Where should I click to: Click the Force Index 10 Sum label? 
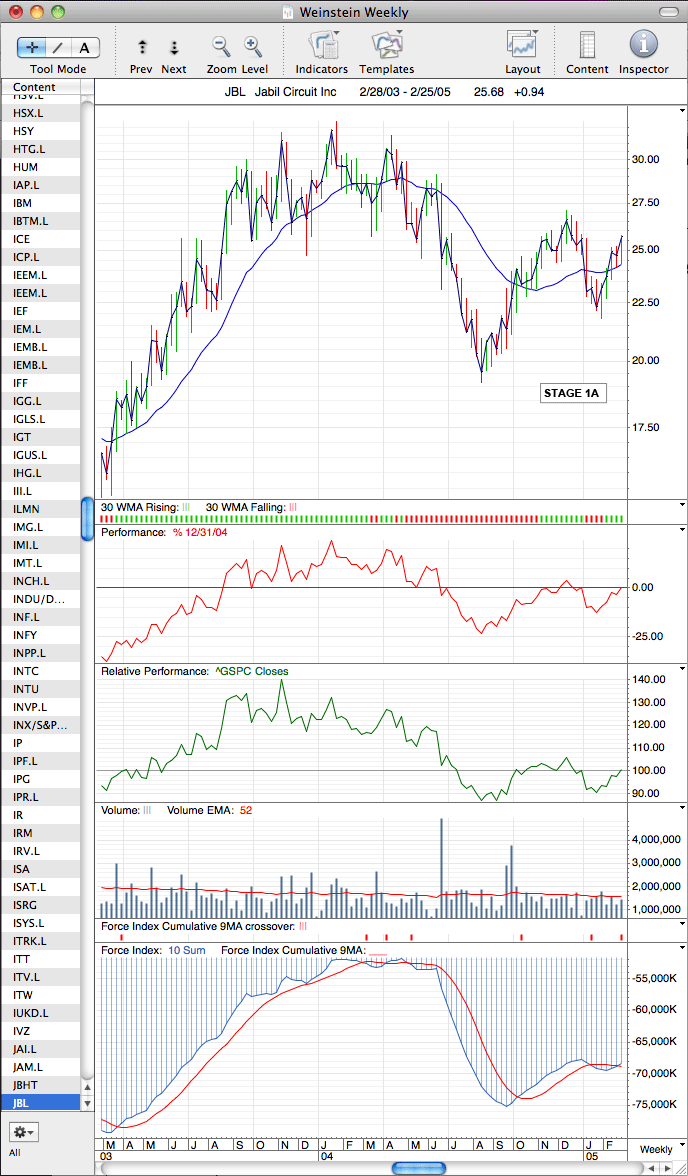pos(186,950)
